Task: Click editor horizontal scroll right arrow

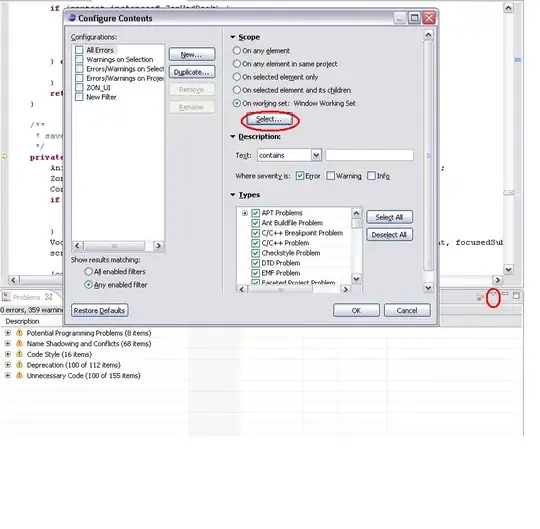Action: 497,280
